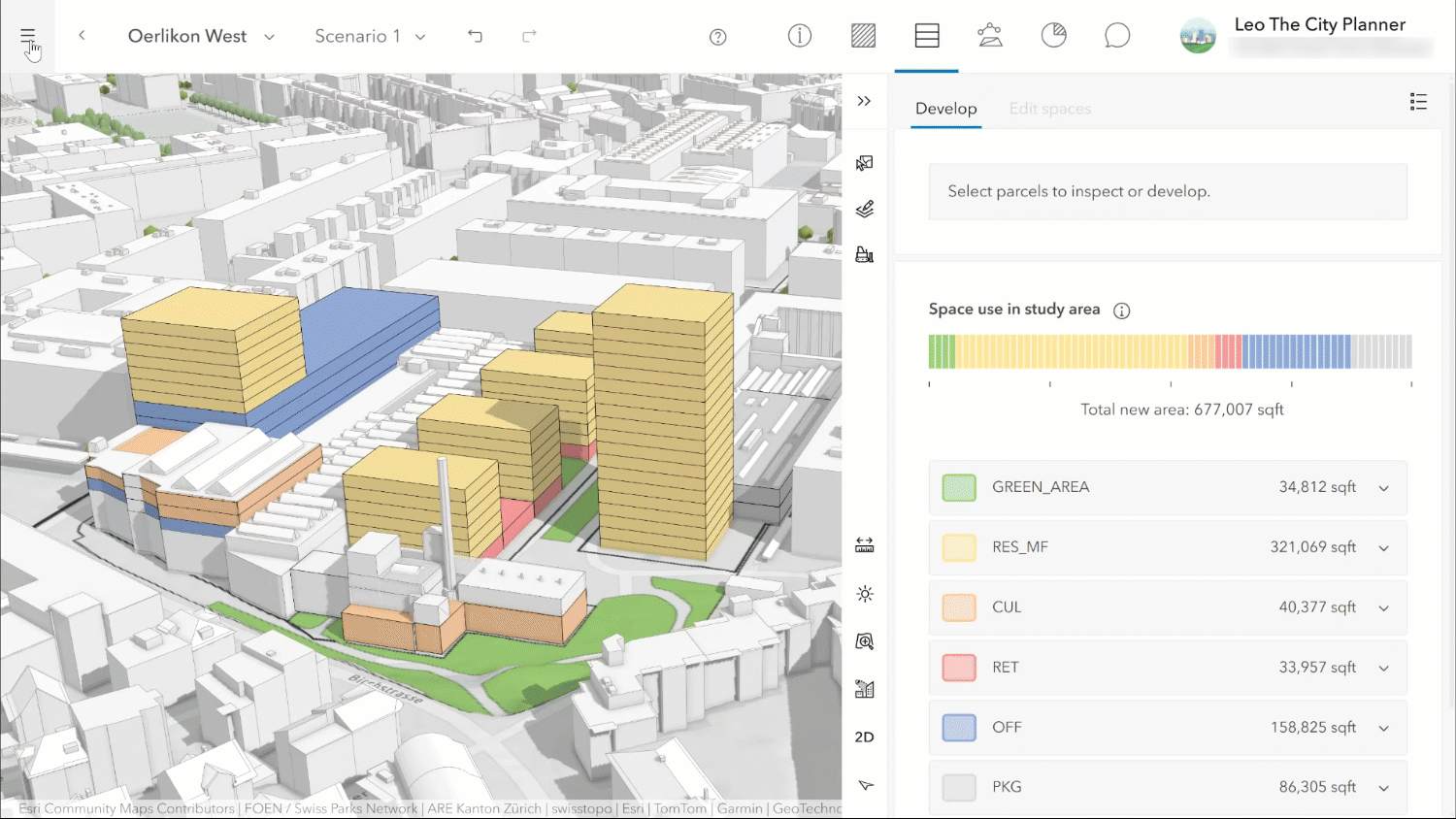Screen dimensions: 1456x819
Task: Switch the map view to 2D
Action: pyautogui.click(x=864, y=737)
